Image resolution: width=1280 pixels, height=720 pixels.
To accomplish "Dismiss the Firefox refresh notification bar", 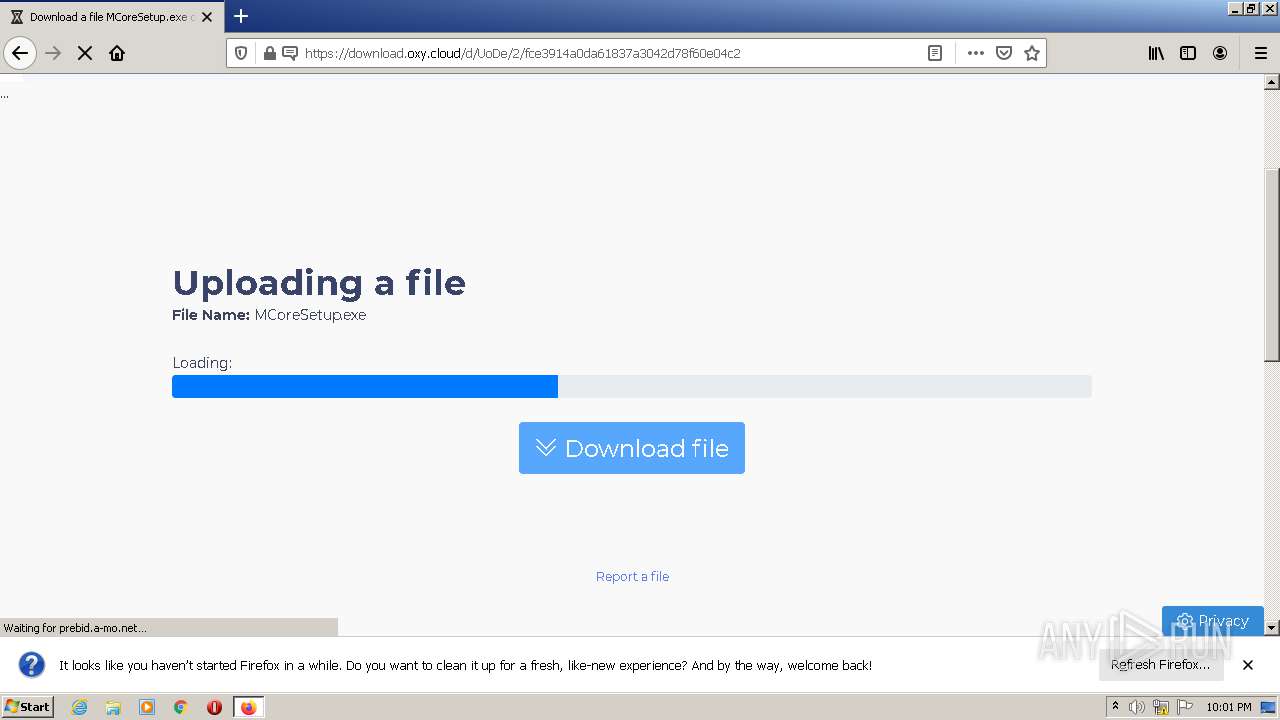I will pos(1248,665).
